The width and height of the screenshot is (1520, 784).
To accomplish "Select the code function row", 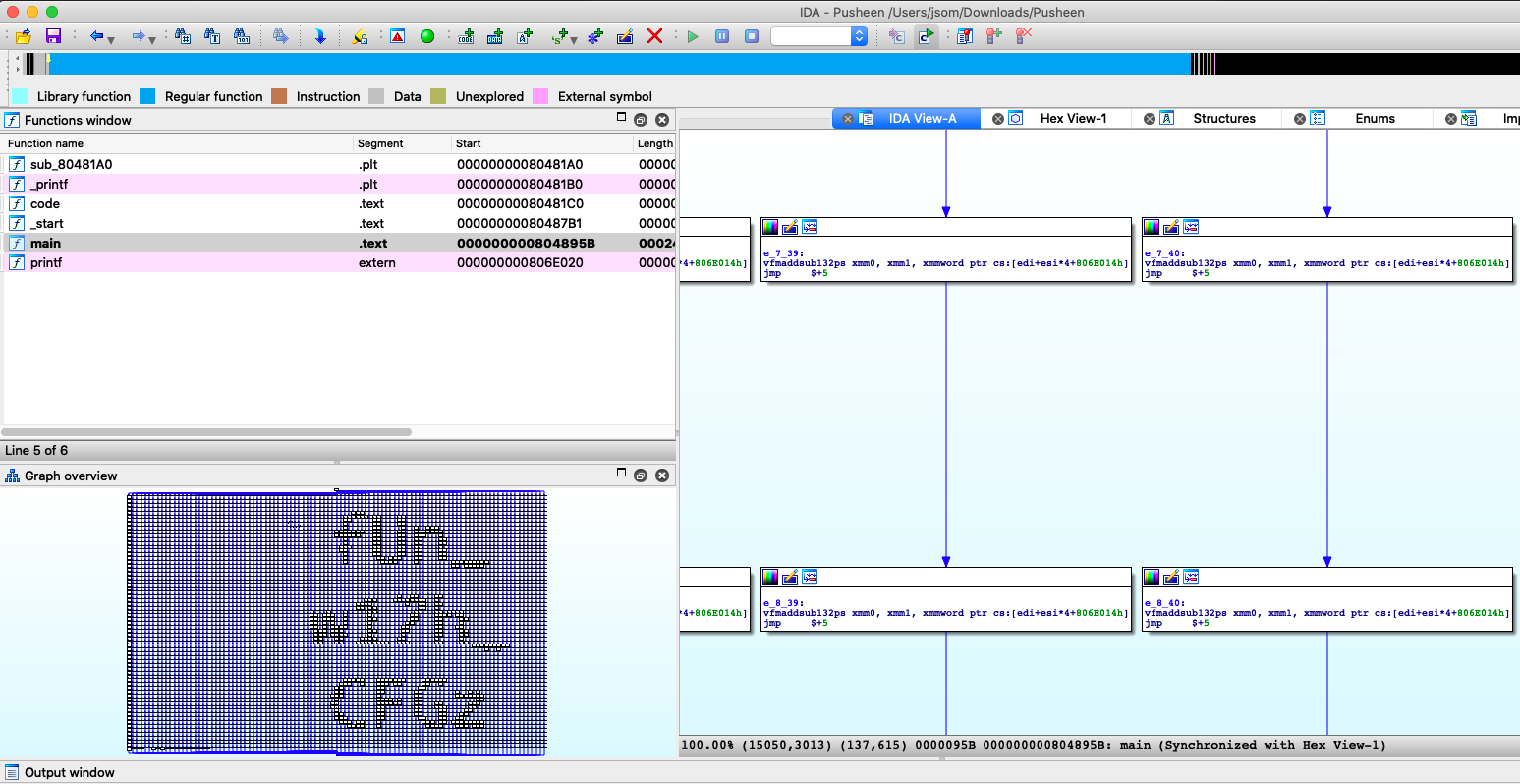I will pos(339,203).
